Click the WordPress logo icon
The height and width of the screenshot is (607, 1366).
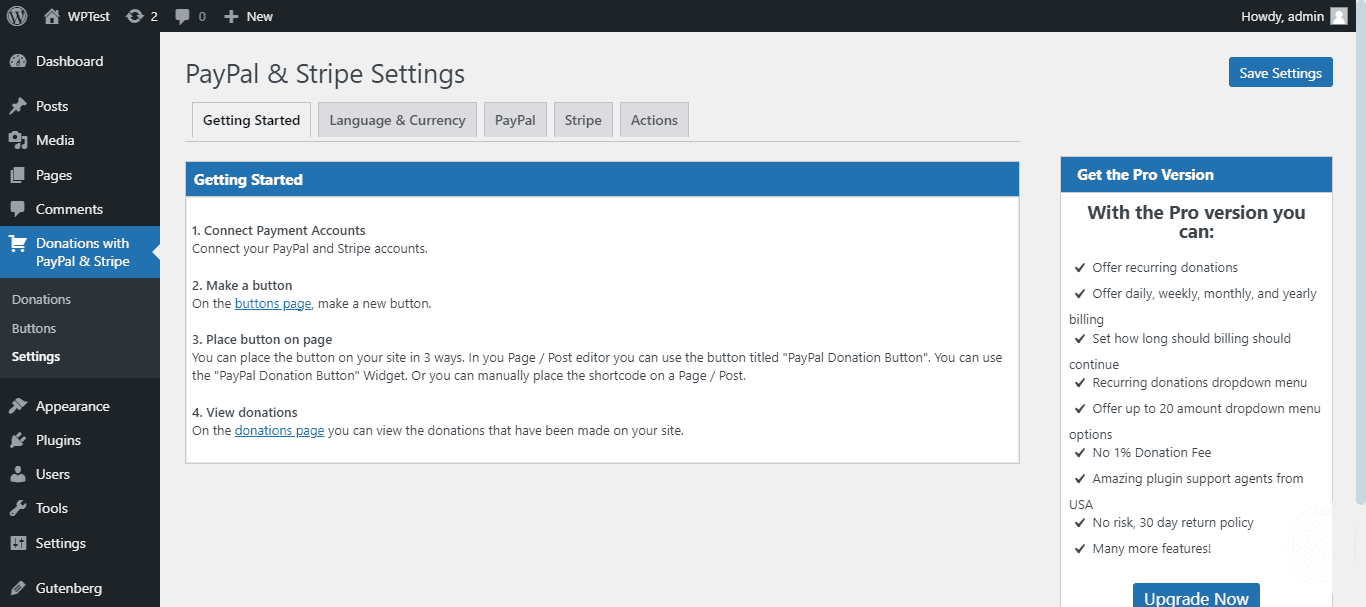(17, 16)
